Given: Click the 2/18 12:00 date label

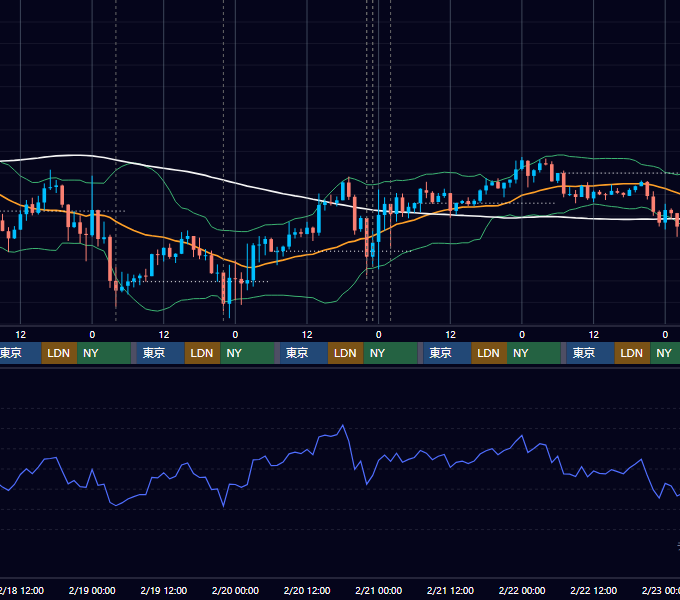Looking at the screenshot, I should [21, 590].
